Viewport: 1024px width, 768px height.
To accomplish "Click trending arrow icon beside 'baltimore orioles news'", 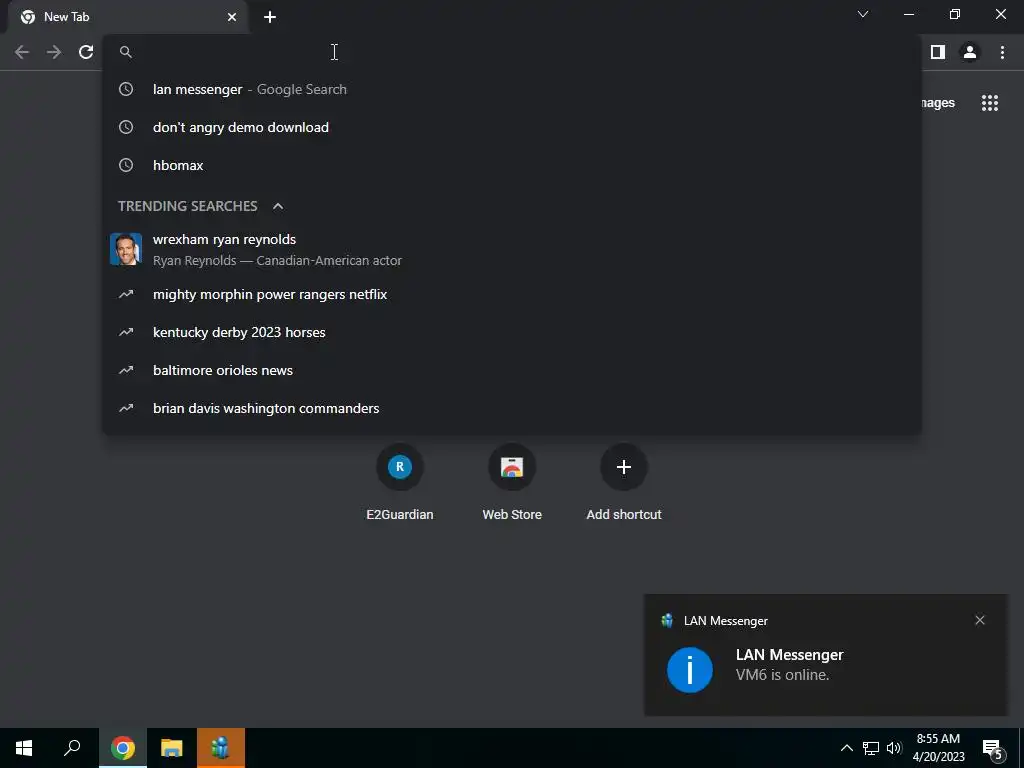I will coord(126,370).
